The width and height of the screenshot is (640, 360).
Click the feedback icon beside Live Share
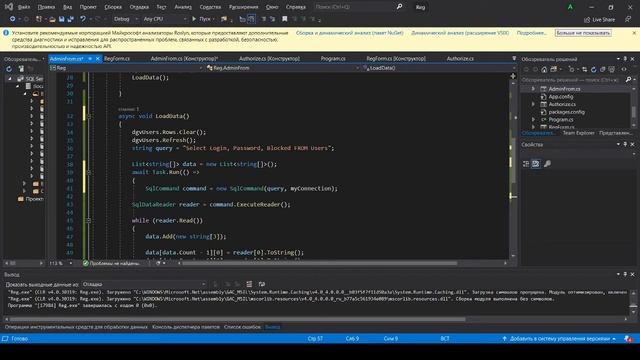628,19
